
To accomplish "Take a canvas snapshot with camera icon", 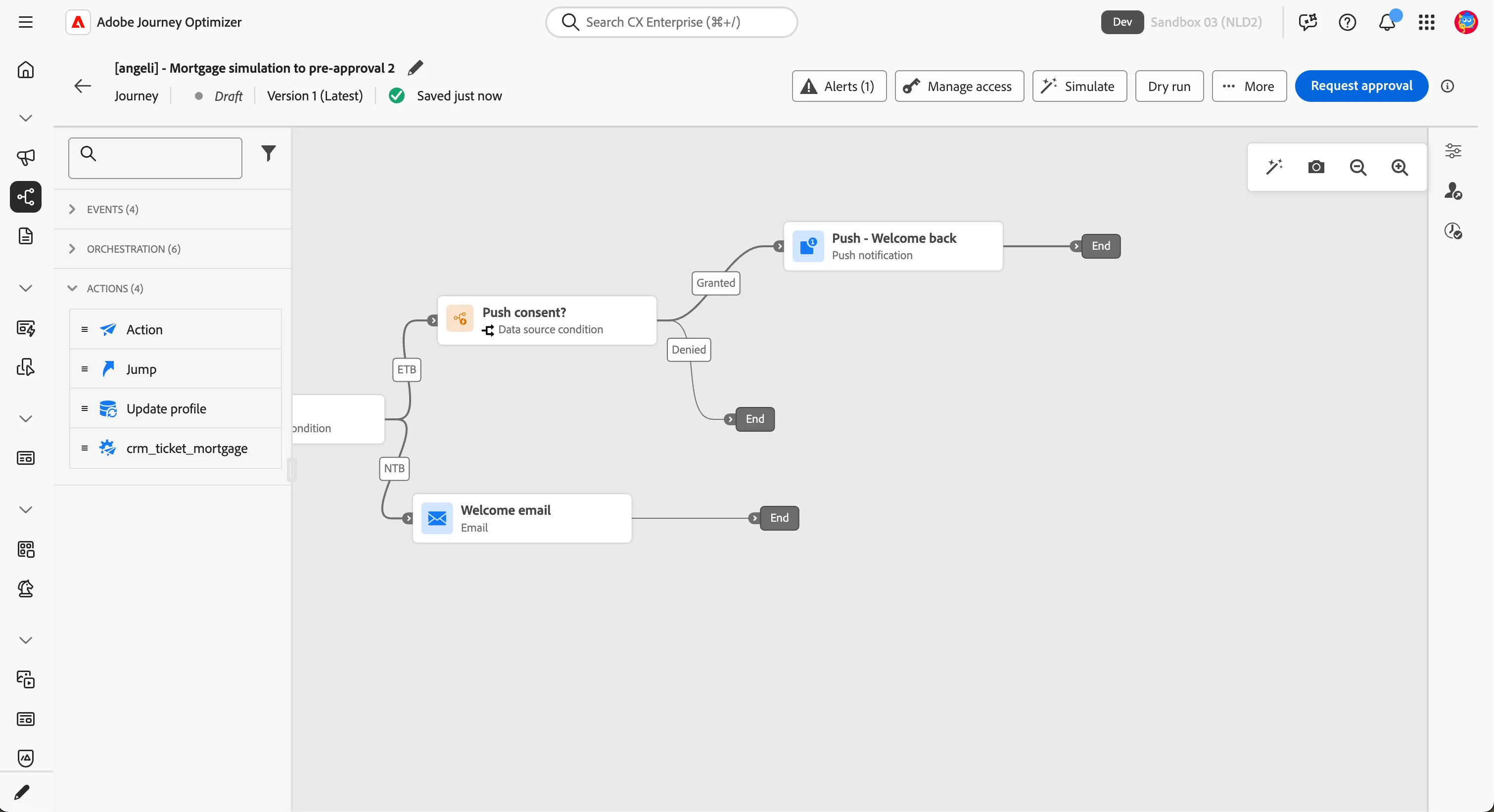I will point(1316,167).
